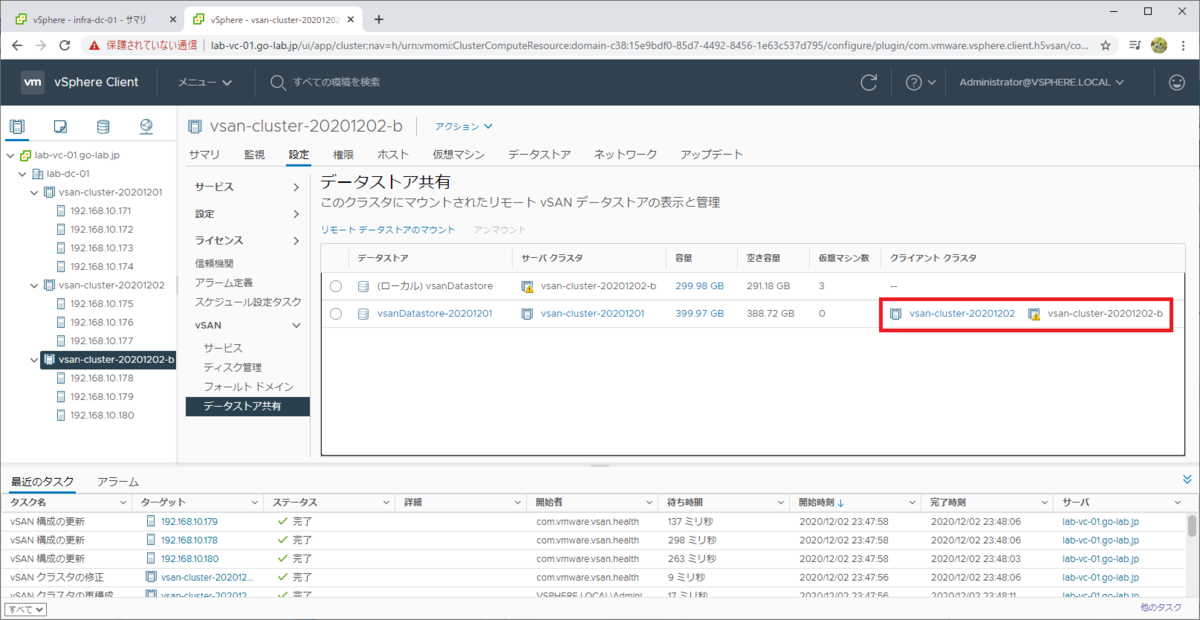Screen dimensions: 1200x620
Task: Bookmark this page with the star icon
Action: (1105, 45)
